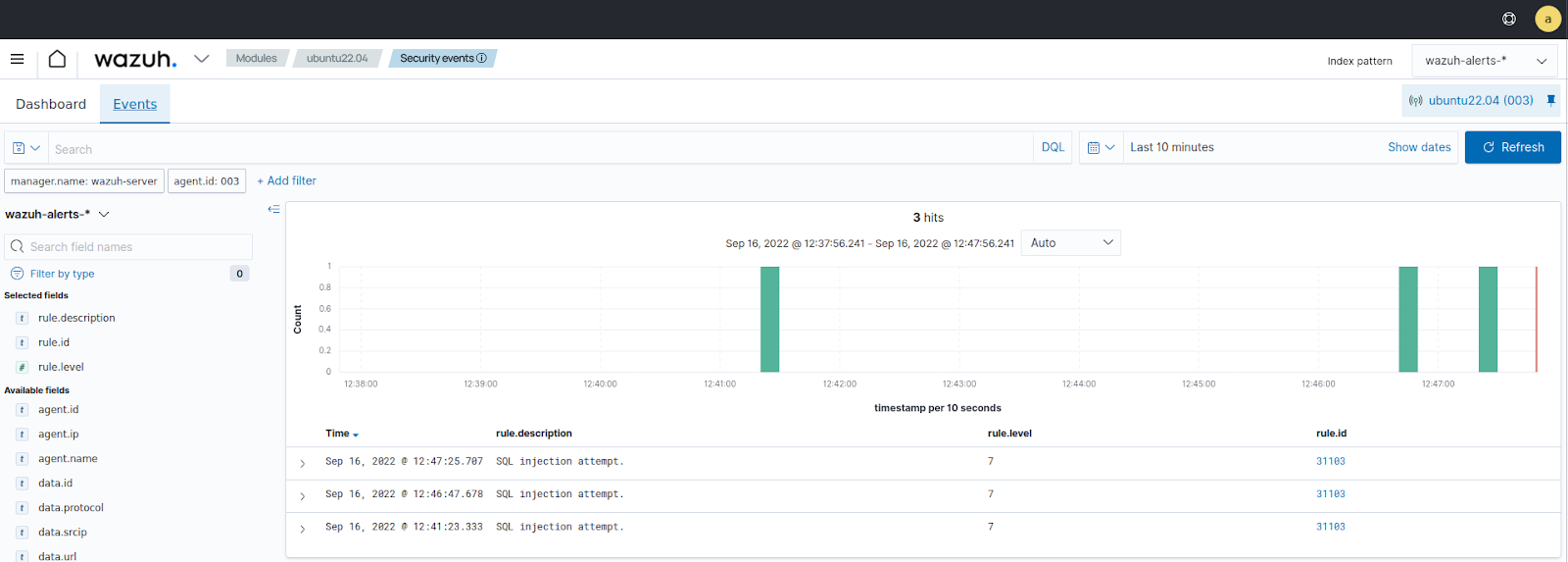Select the data.id available field

[x=55, y=484]
